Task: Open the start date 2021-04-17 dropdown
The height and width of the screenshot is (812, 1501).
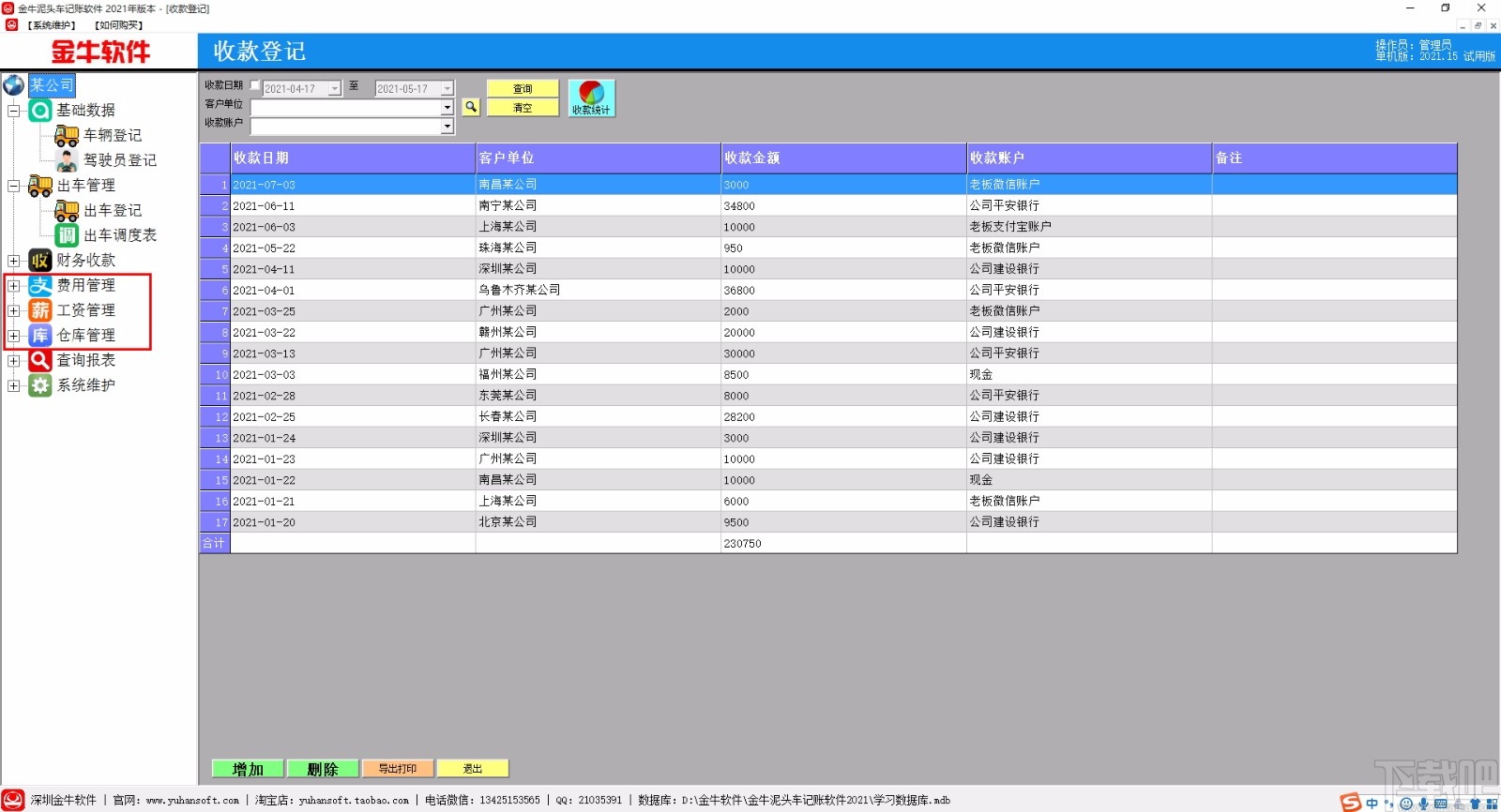Action: click(335, 88)
